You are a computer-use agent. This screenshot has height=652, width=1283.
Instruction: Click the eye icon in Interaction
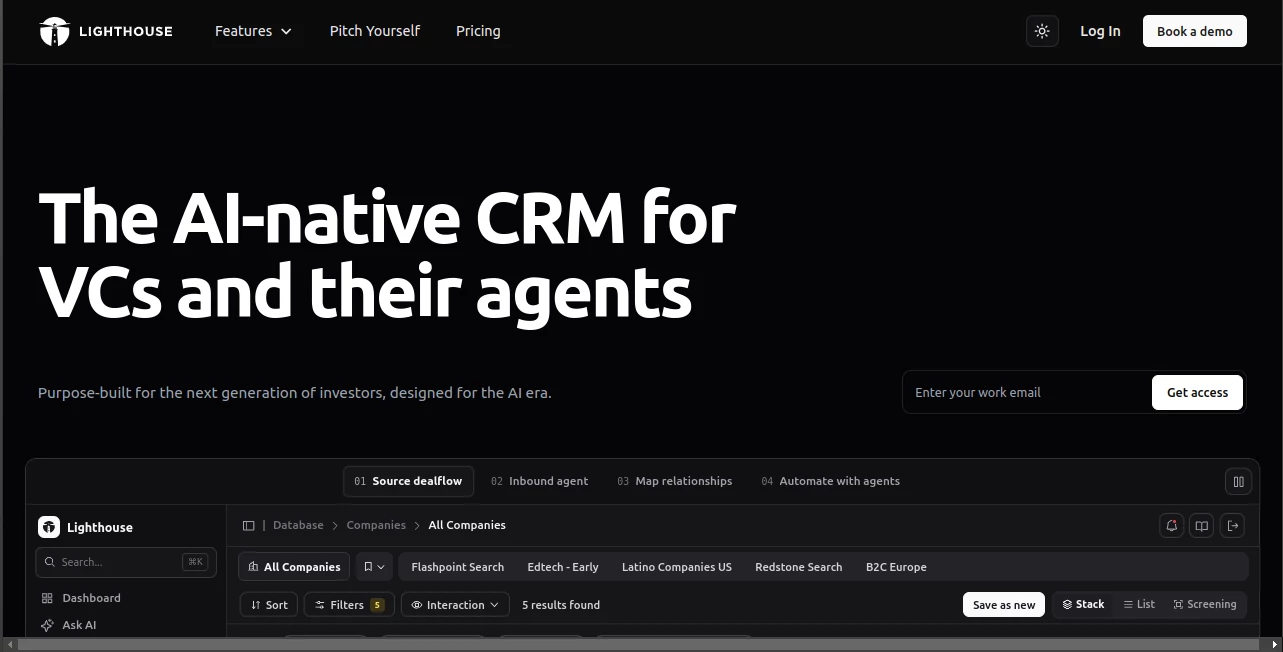click(x=417, y=605)
